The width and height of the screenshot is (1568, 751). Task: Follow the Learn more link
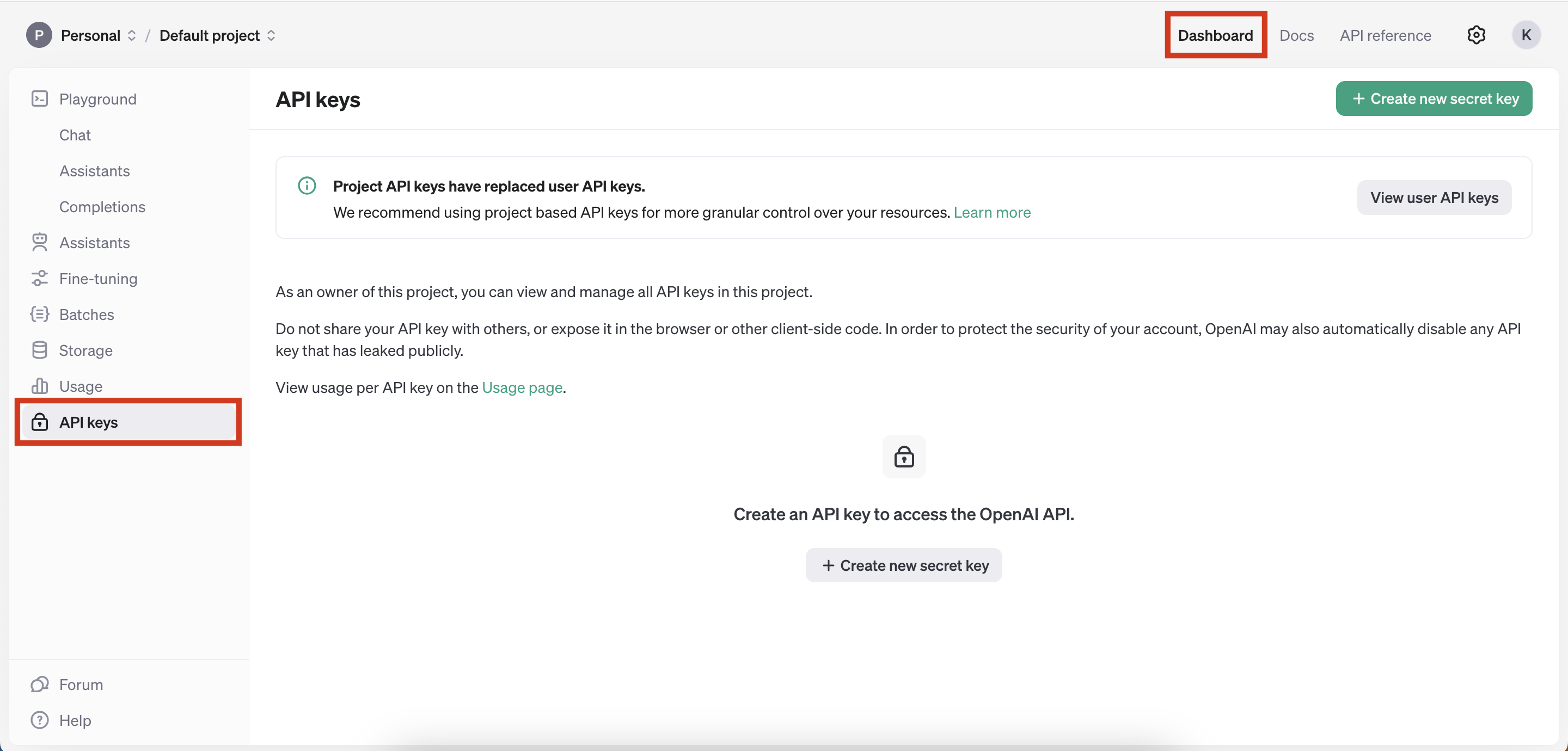991,212
